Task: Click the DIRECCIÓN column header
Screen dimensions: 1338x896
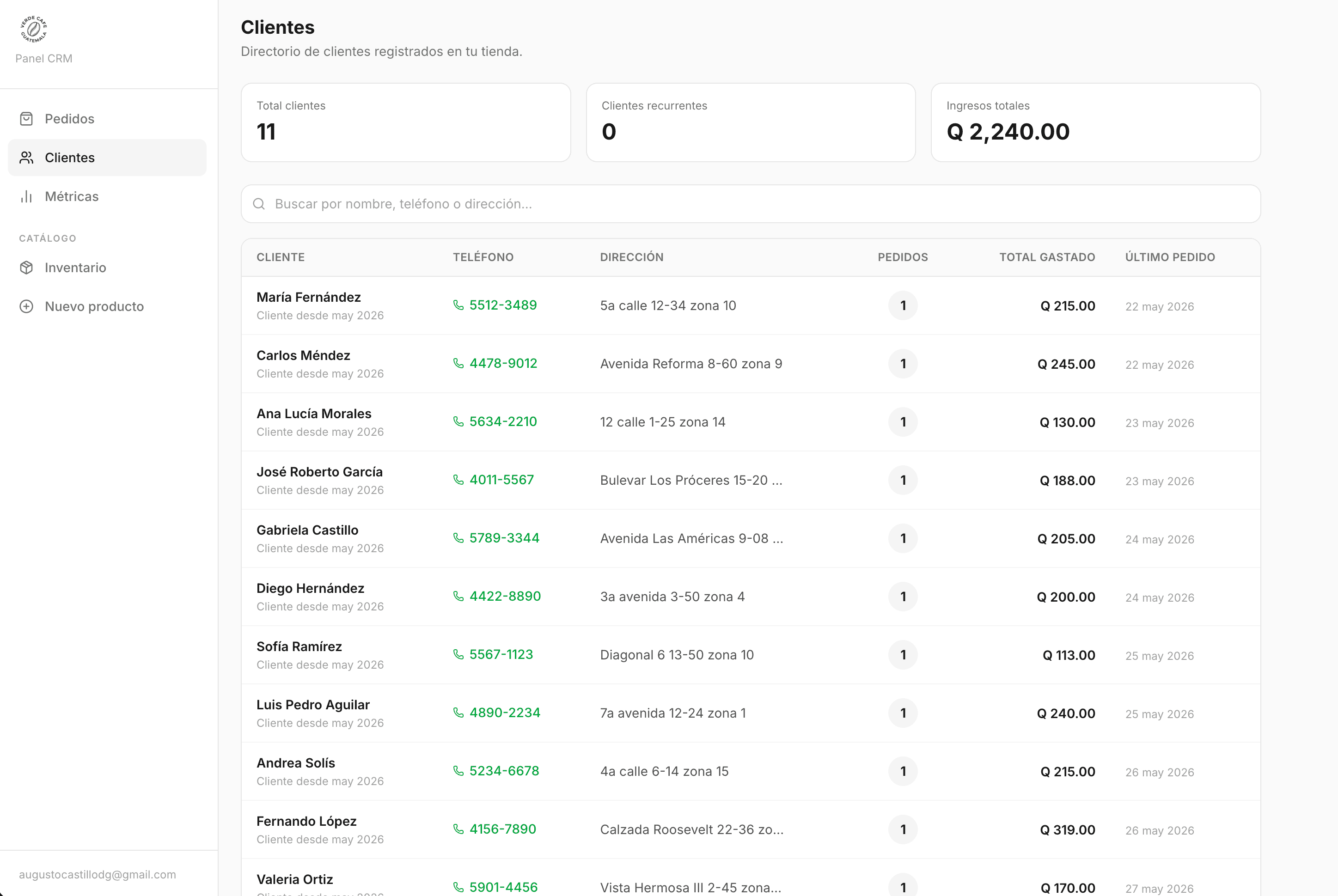Action: click(x=631, y=257)
